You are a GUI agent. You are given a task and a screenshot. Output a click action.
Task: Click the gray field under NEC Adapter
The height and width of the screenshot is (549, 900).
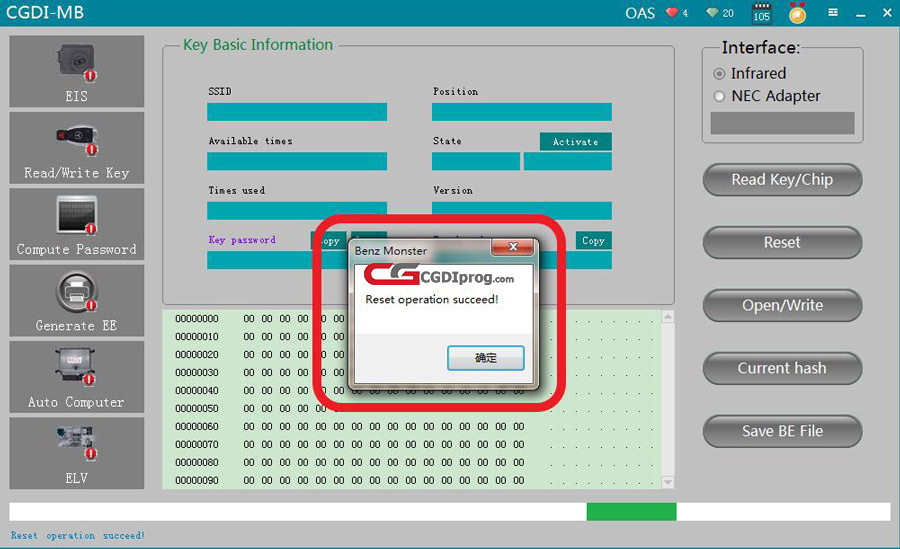[x=782, y=123]
